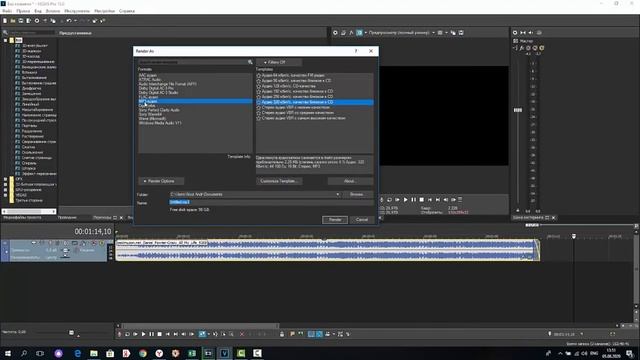This screenshot has height=360, width=640.
Task: Click the Name field in Render As
Action: coord(271,202)
